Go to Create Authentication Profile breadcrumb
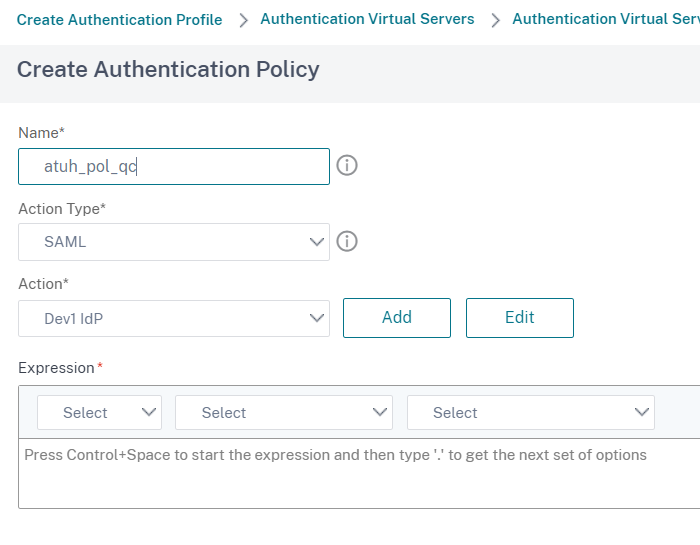This screenshot has width=700, height=545. click(x=119, y=20)
